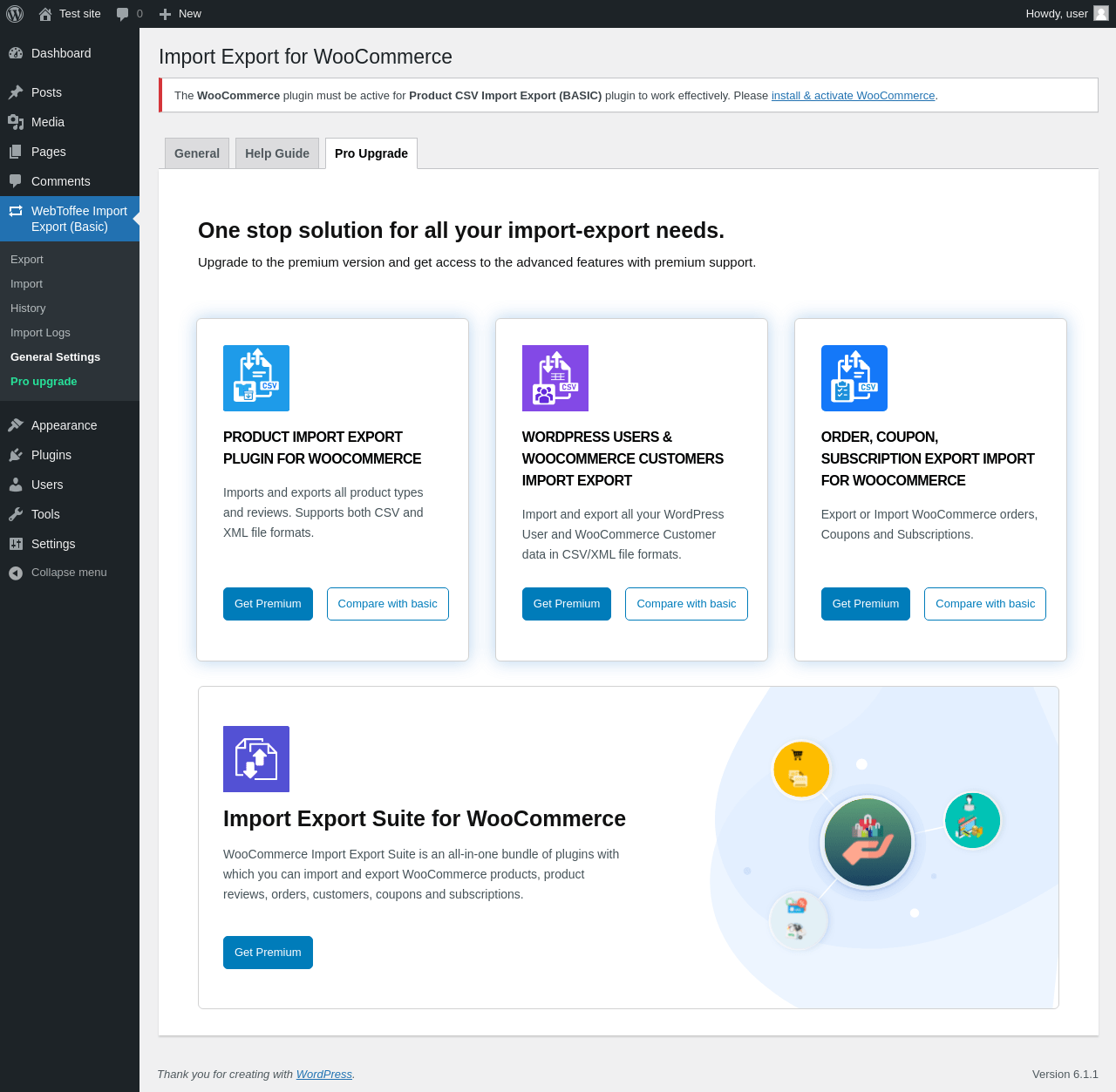Click the Posts pushpin icon
The image size is (1116, 1092).
tap(16, 92)
